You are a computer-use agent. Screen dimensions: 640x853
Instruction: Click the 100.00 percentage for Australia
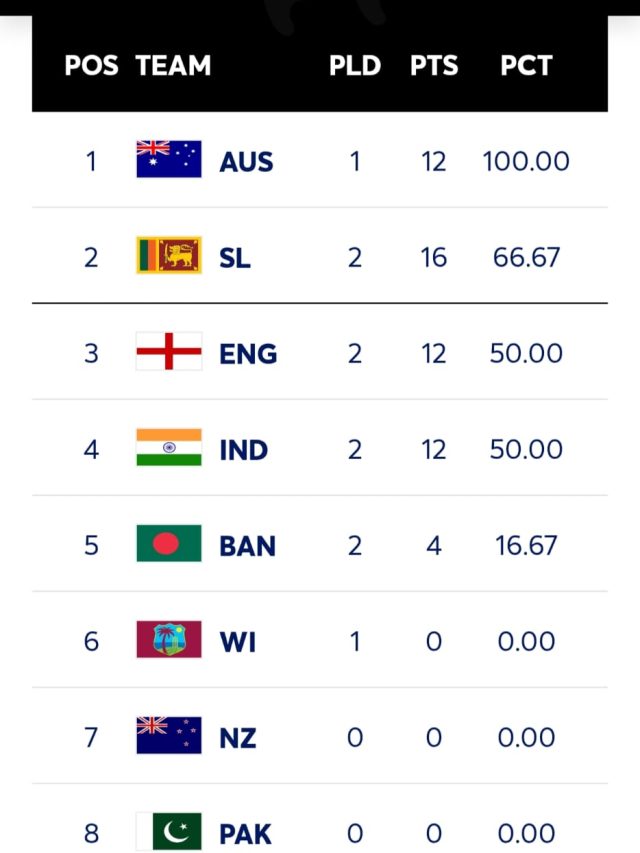tap(526, 162)
